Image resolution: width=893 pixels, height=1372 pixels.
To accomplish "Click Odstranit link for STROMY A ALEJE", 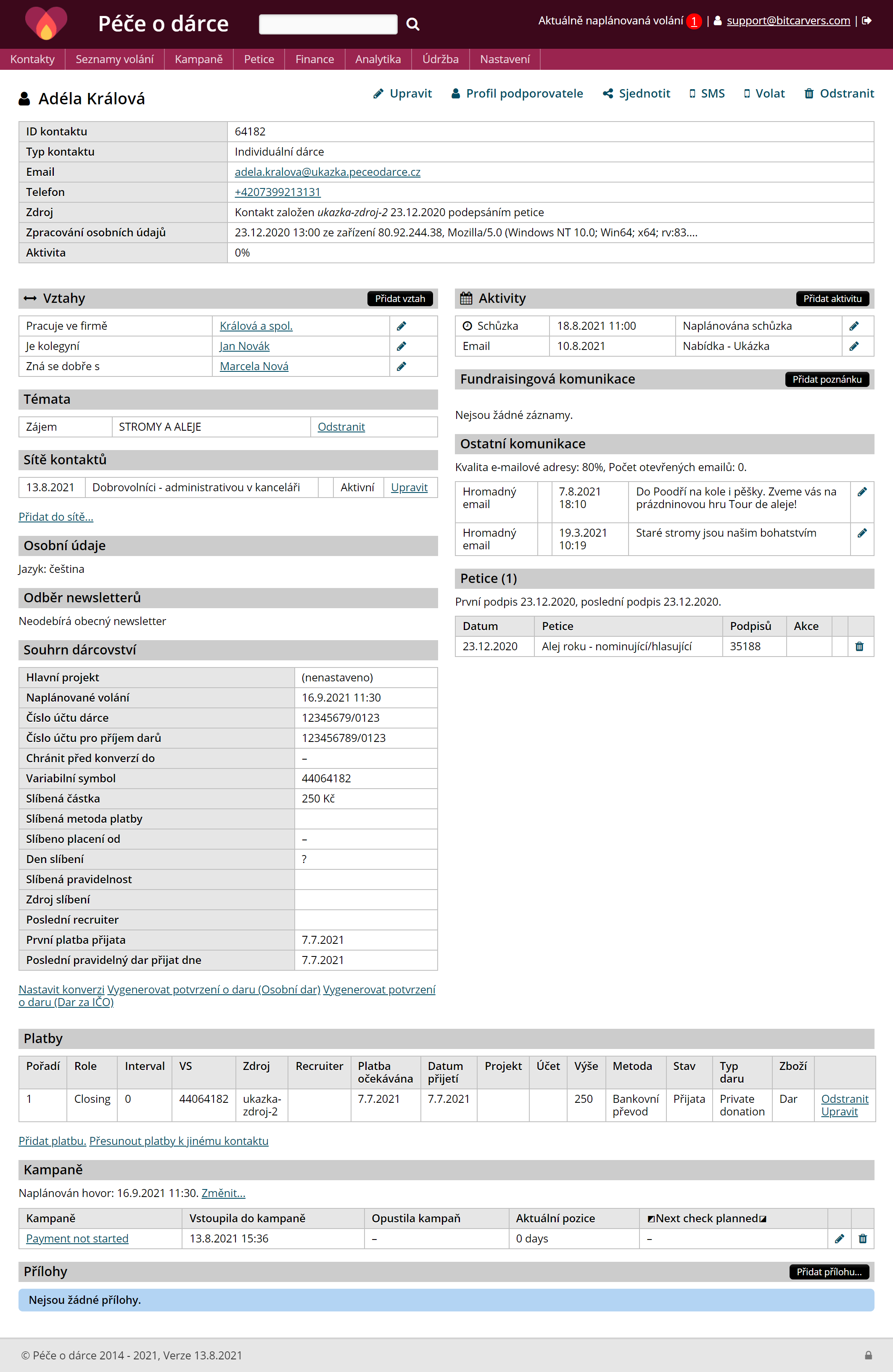I will coord(341,427).
